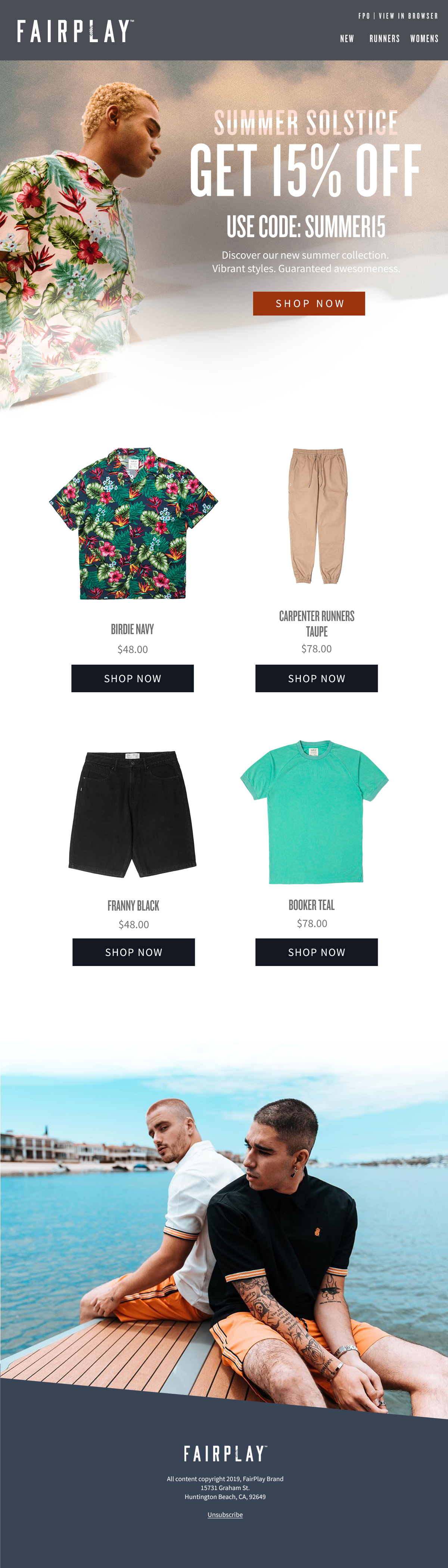Click Shop Now under Birdie Navy
This screenshot has height=1568, width=448.
click(132, 678)
